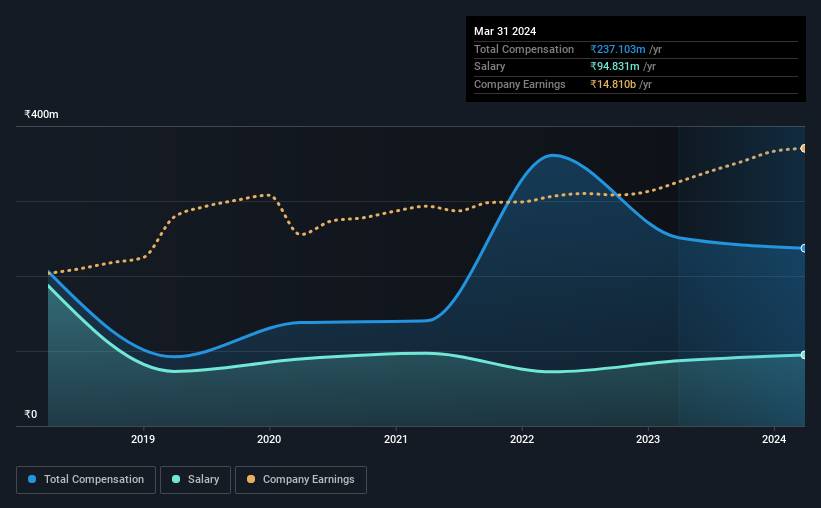
Task: Click the 2023 axis label
Action: (x=648, y=439)
